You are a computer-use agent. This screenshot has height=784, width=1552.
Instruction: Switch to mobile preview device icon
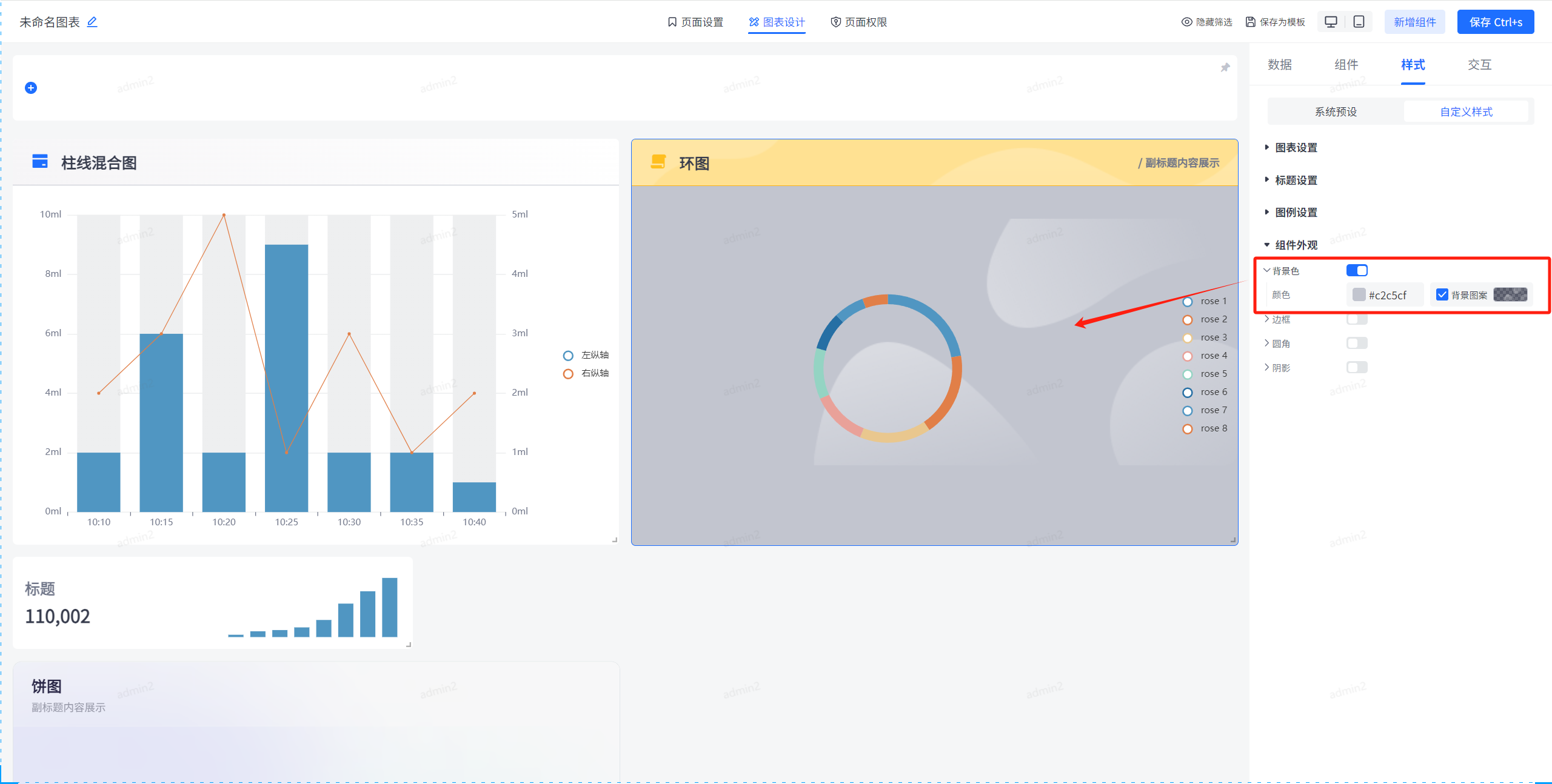[x=1359, y=22]
